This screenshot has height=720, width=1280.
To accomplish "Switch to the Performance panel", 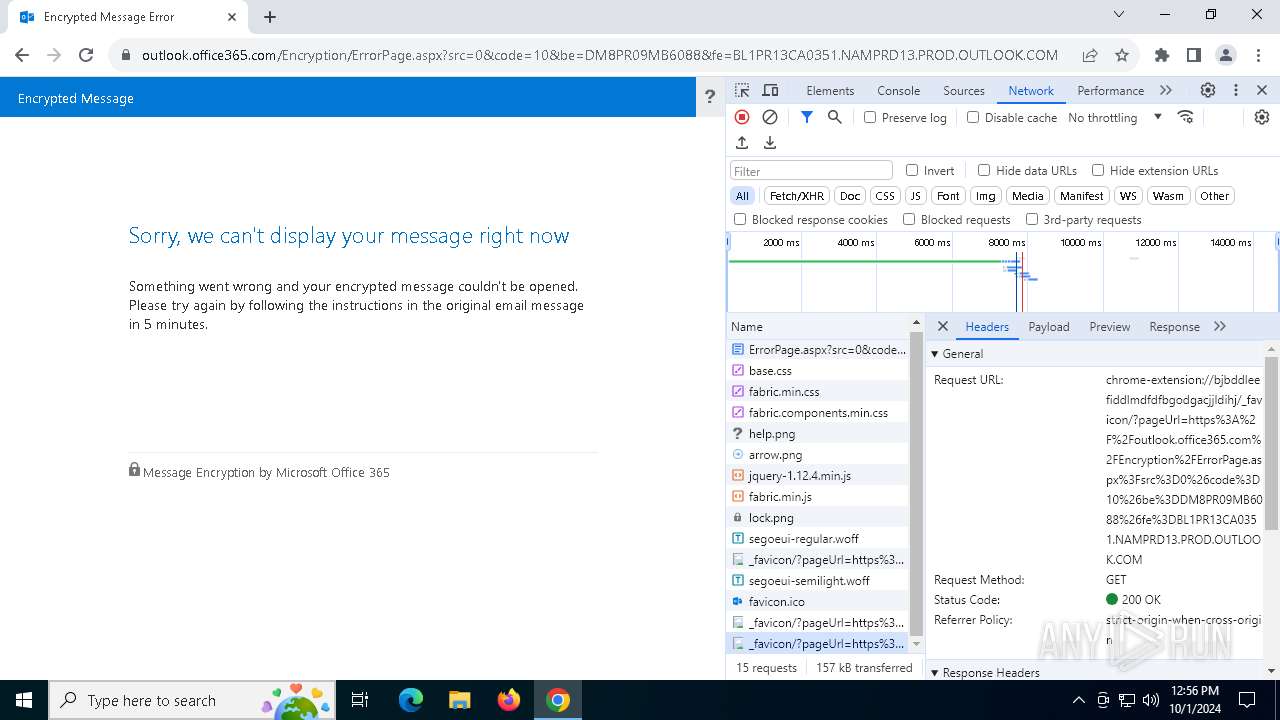I will coord(1110,90).
